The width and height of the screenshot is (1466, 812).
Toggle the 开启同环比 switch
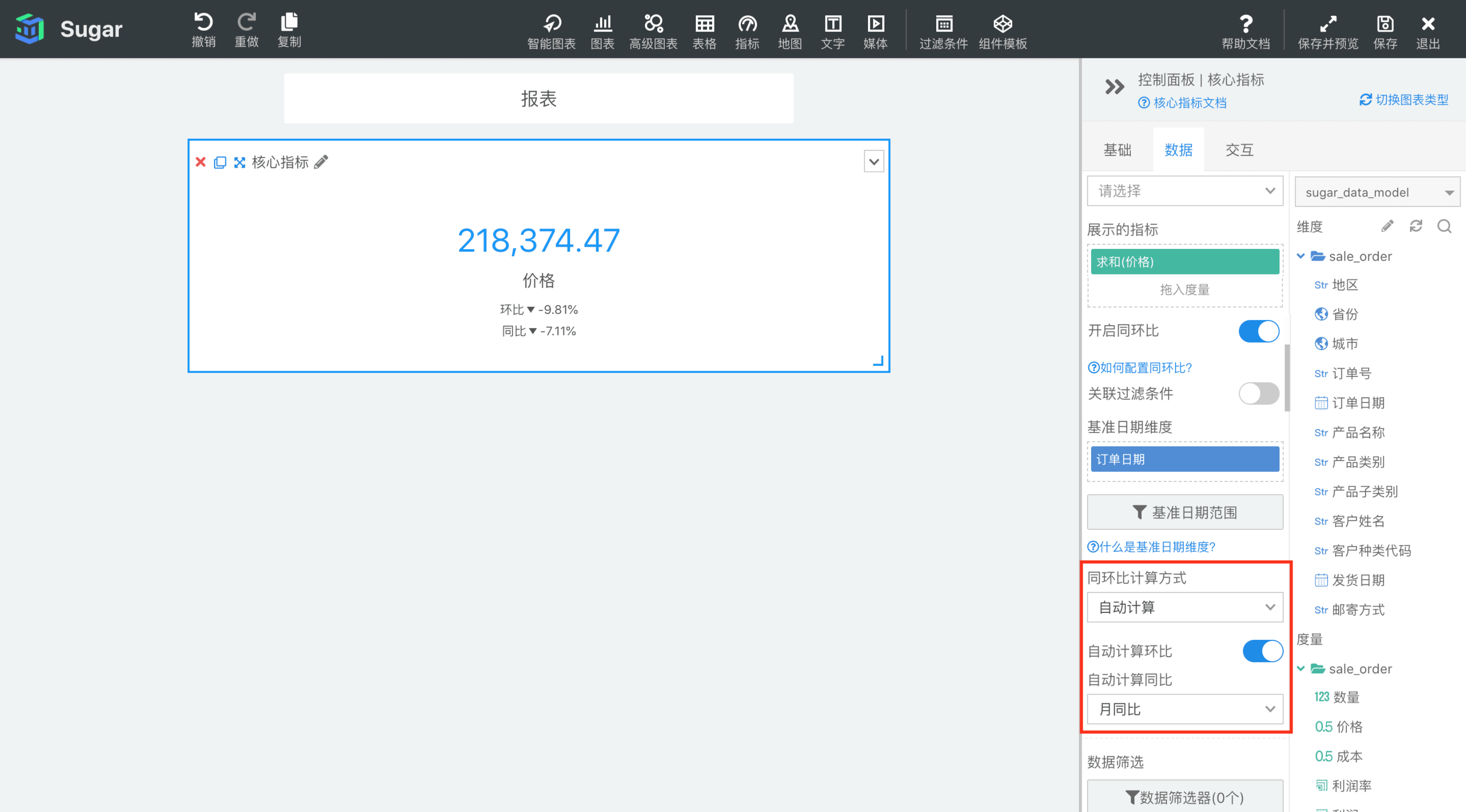click(x=1258, y=331)
